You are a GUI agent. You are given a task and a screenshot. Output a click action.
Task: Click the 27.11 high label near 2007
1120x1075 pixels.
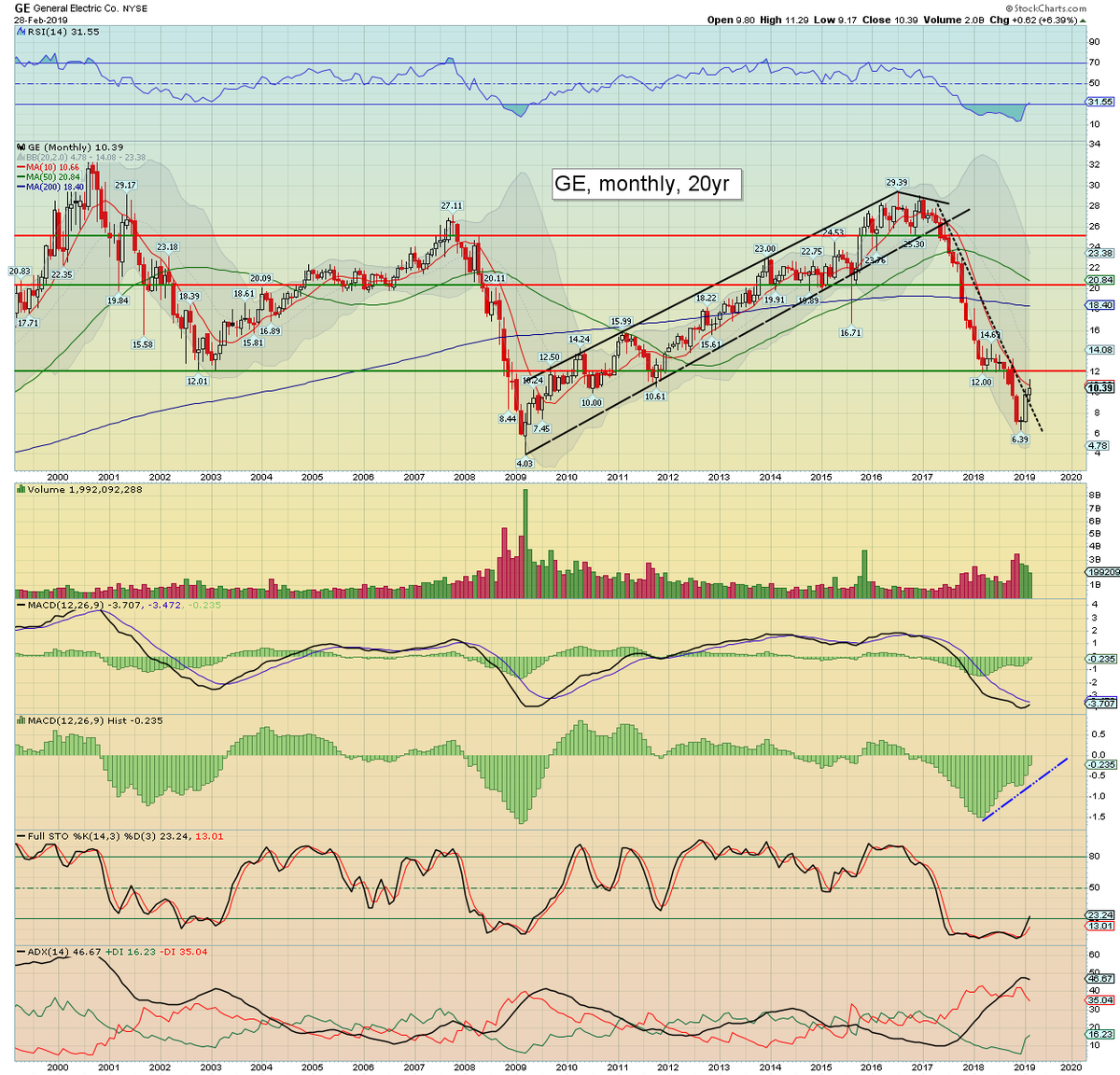(x=452, y=205)
